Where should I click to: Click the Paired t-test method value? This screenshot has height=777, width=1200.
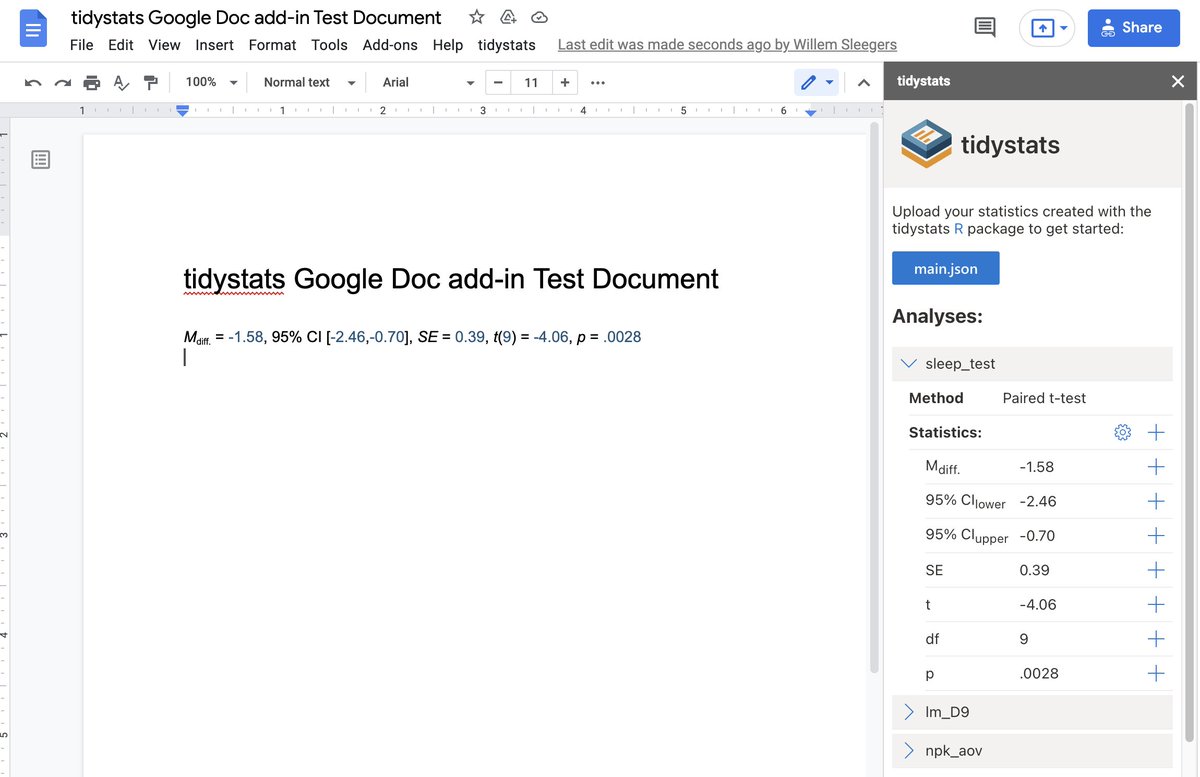click(x=1044, y=398)
